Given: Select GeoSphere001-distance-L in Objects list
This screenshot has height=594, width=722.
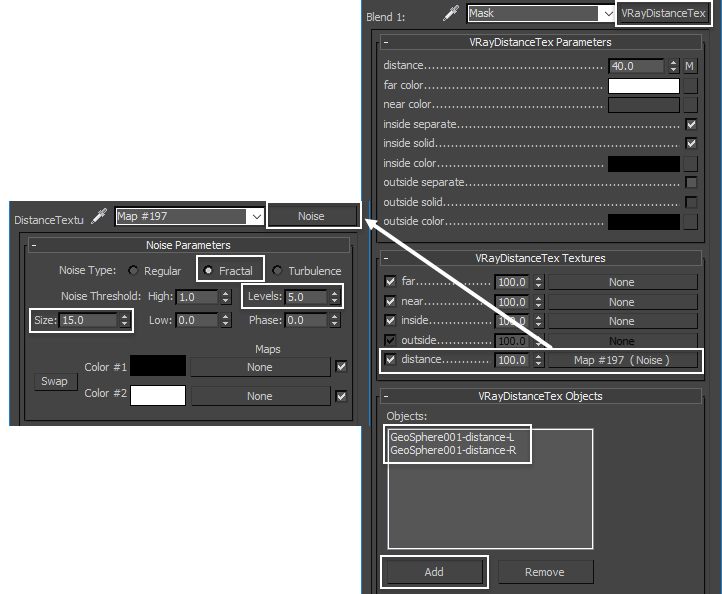Looking at the screenshot, I should point(452,437).
